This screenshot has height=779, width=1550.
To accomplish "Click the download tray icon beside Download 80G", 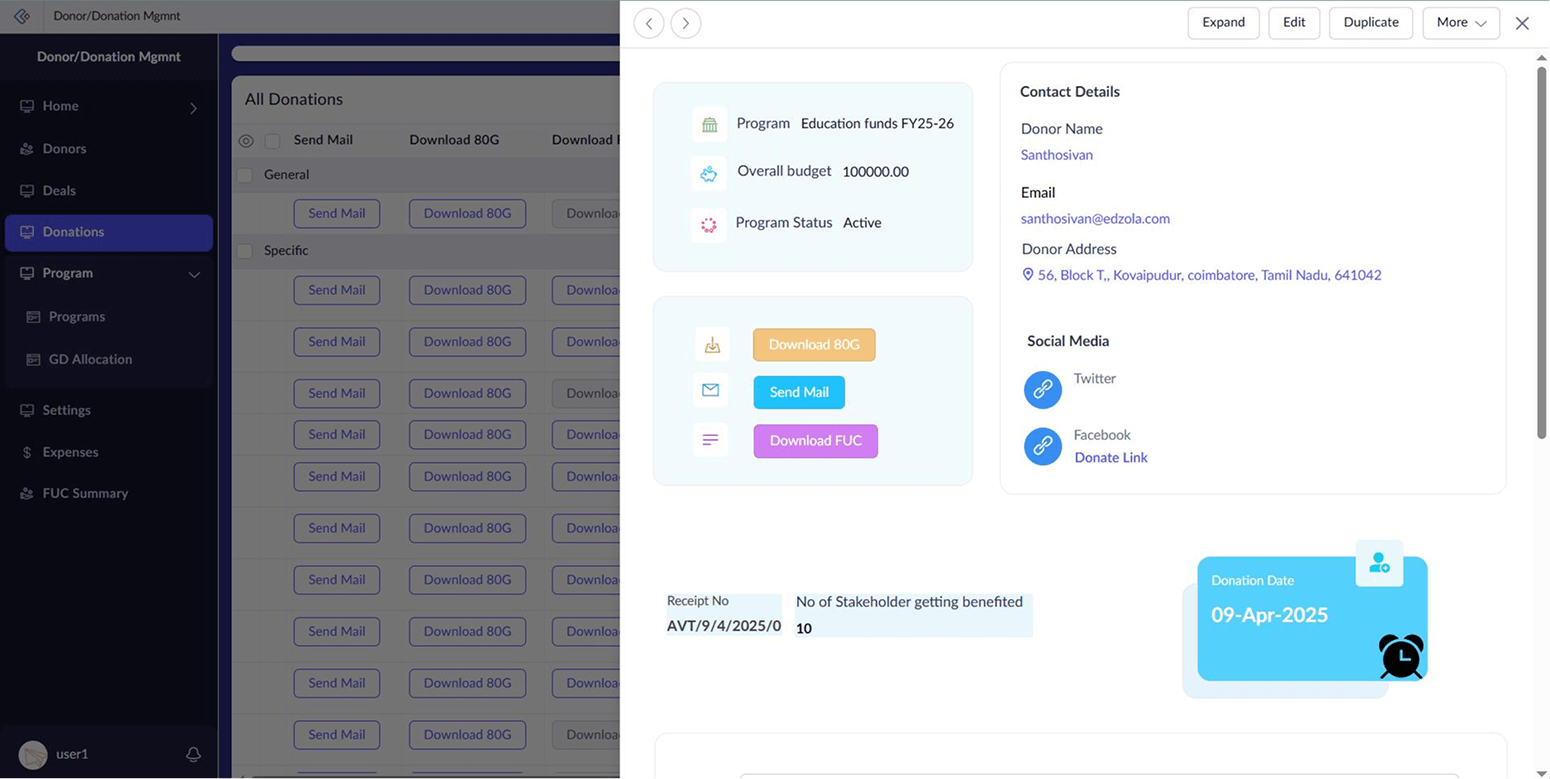I will (x=712, y=345).
